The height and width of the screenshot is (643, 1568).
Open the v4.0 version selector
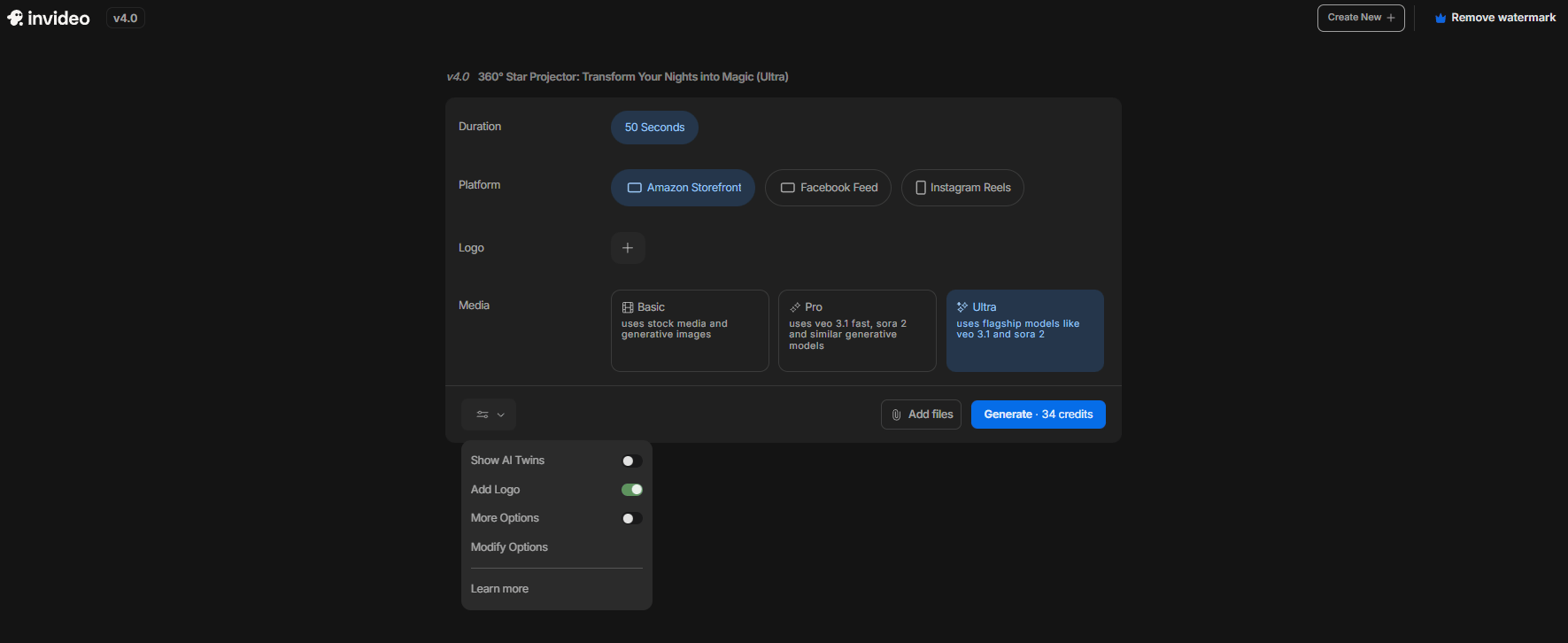pos(126,18)
